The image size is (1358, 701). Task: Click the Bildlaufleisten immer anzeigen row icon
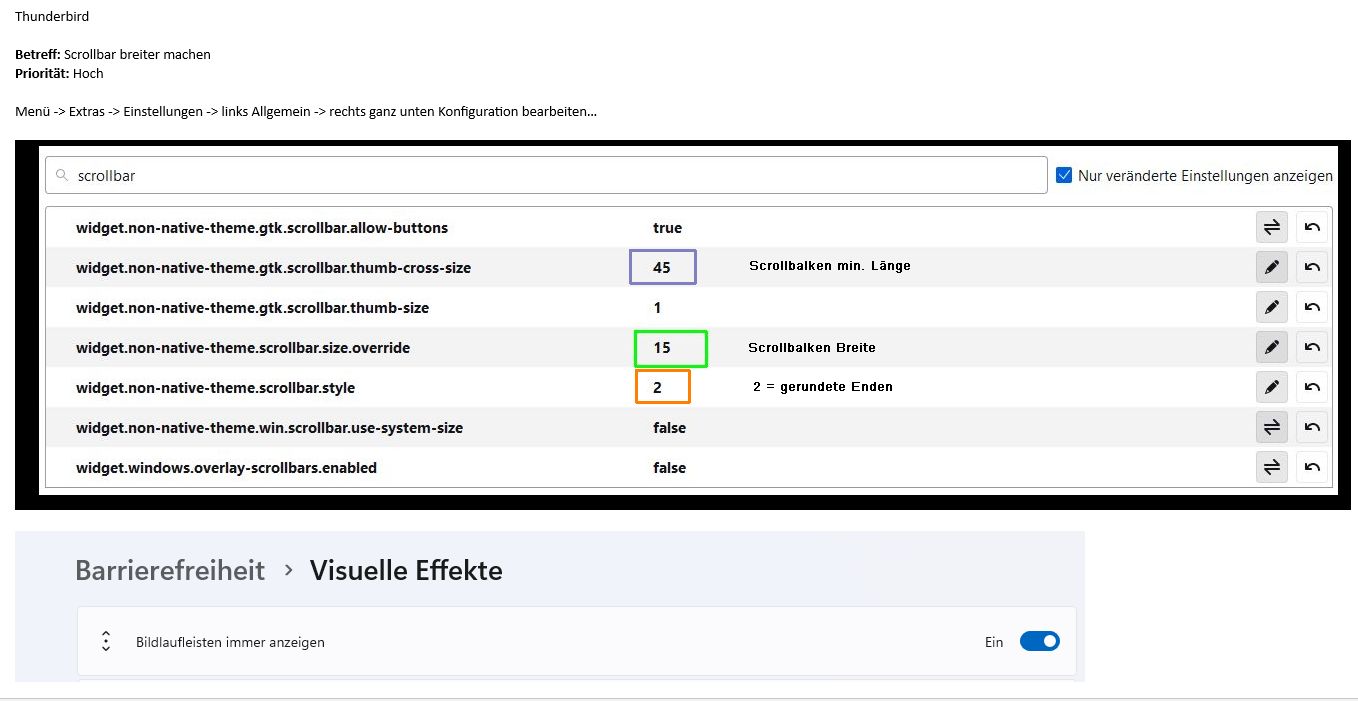tap(106, 642)
